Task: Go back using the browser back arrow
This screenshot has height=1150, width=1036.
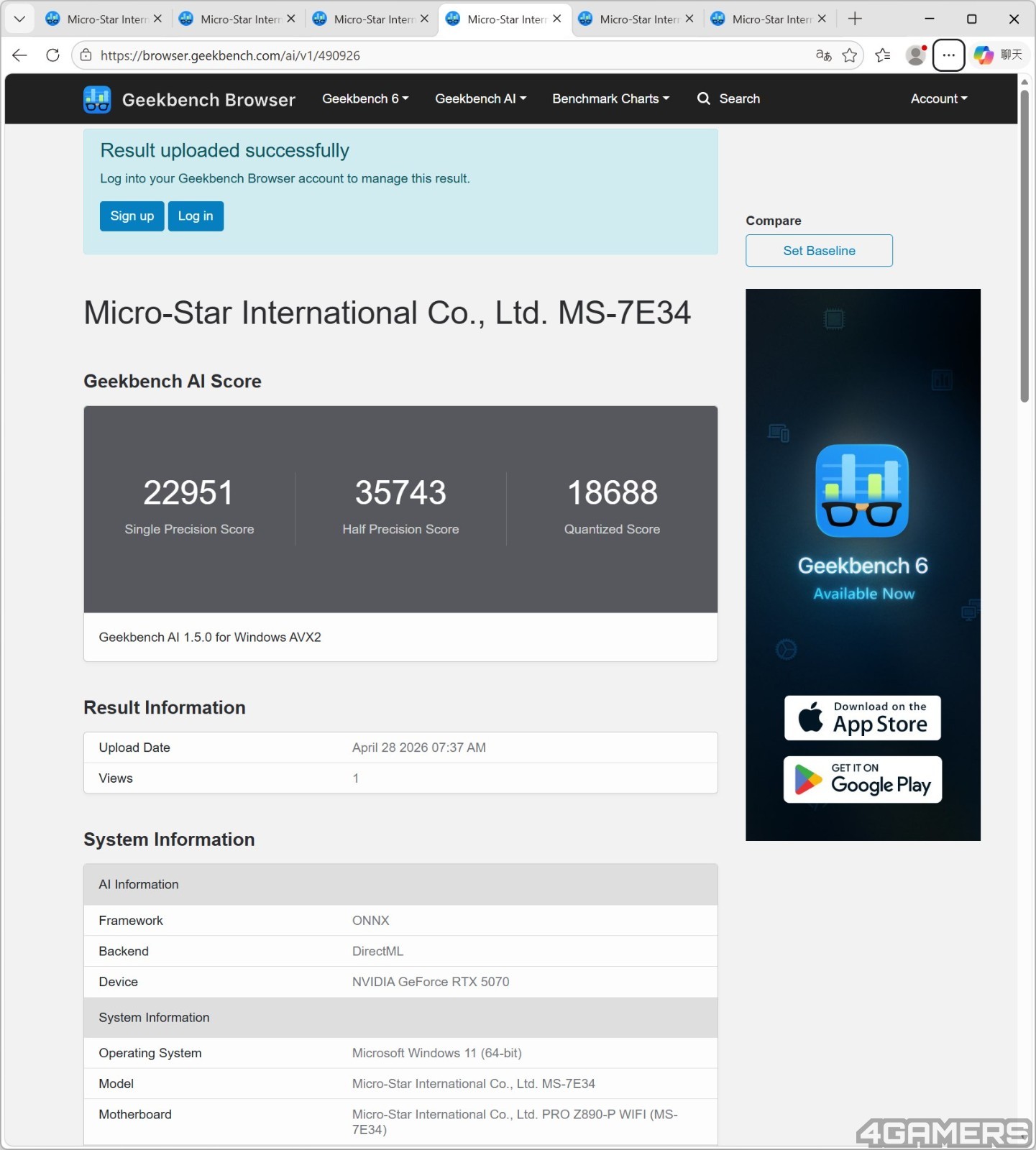Action: 19,55
